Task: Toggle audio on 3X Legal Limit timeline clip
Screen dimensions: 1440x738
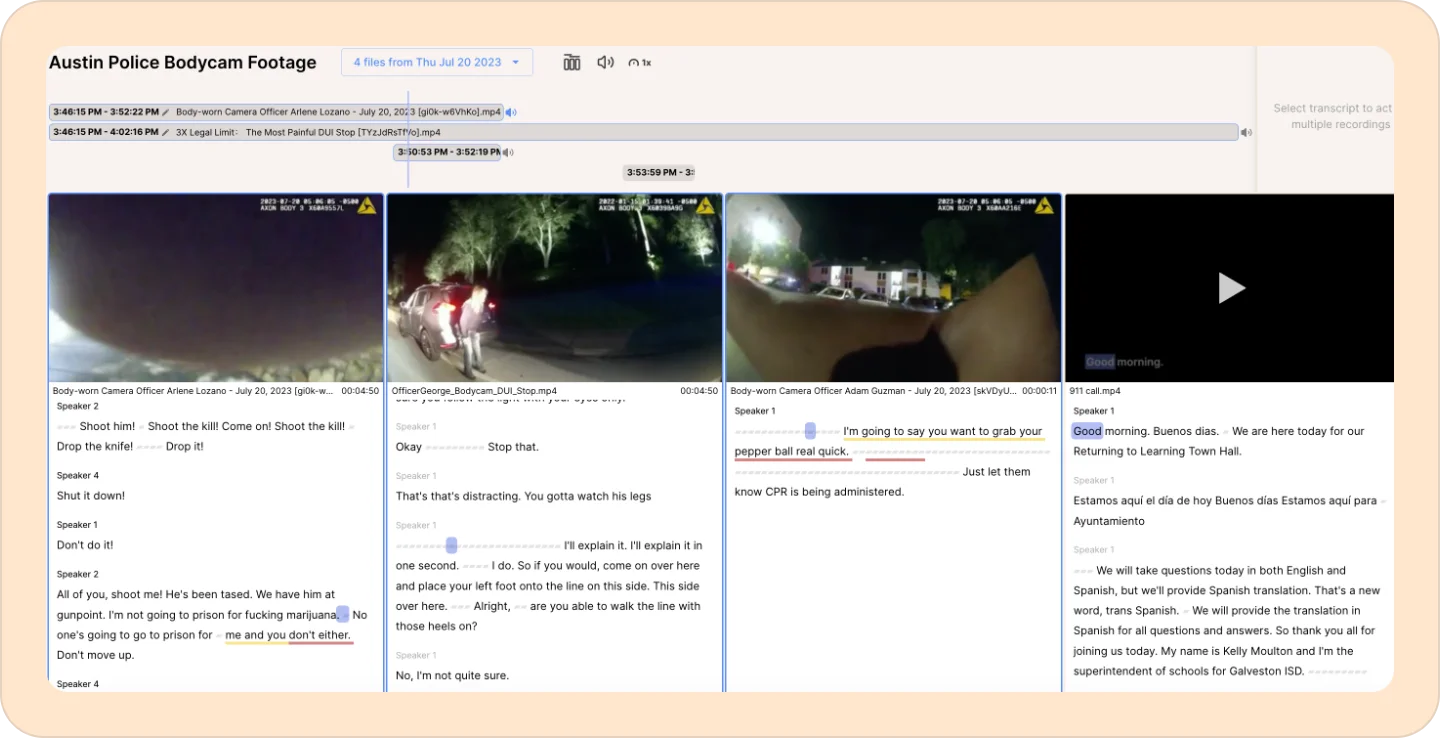Action: tap(1246, 132)
